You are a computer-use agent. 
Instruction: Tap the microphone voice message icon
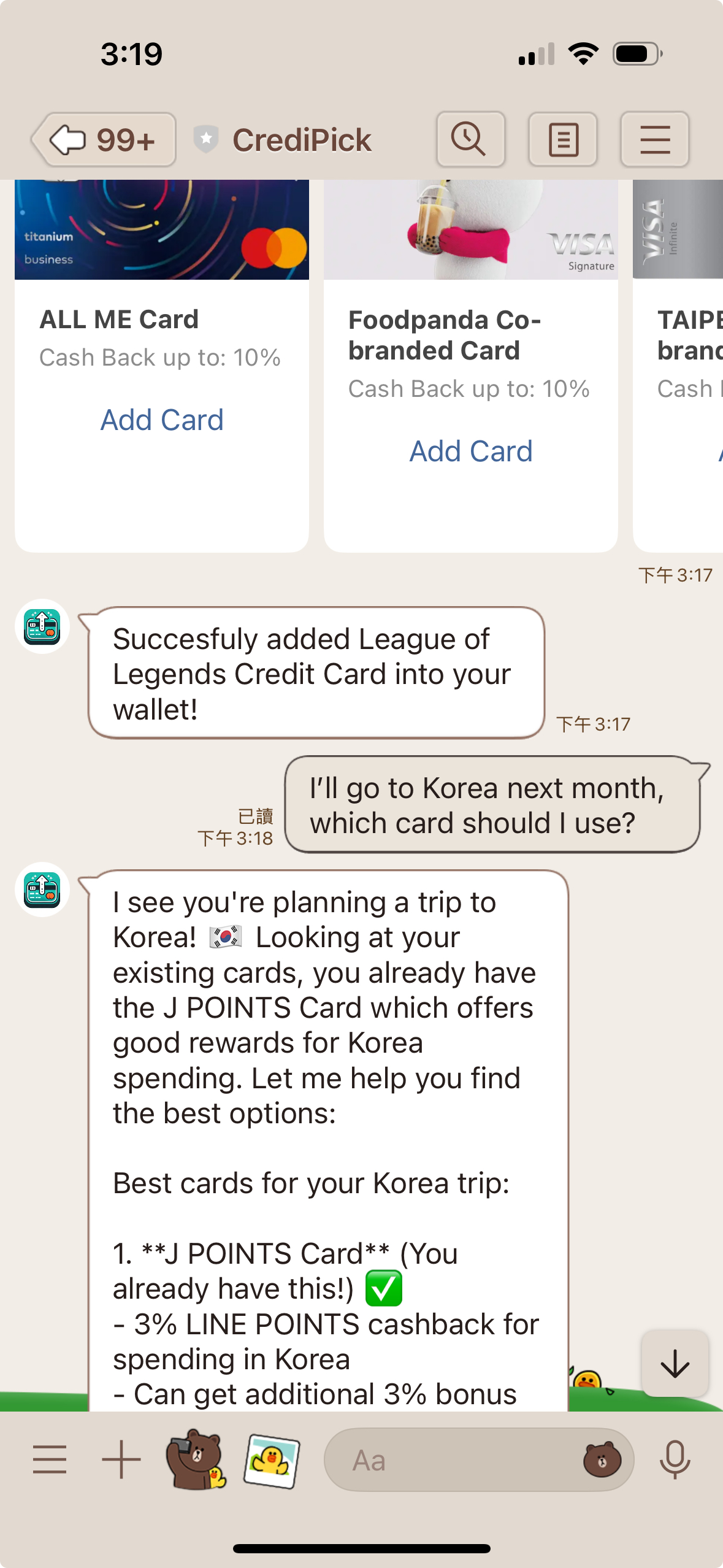(675, 1459)
